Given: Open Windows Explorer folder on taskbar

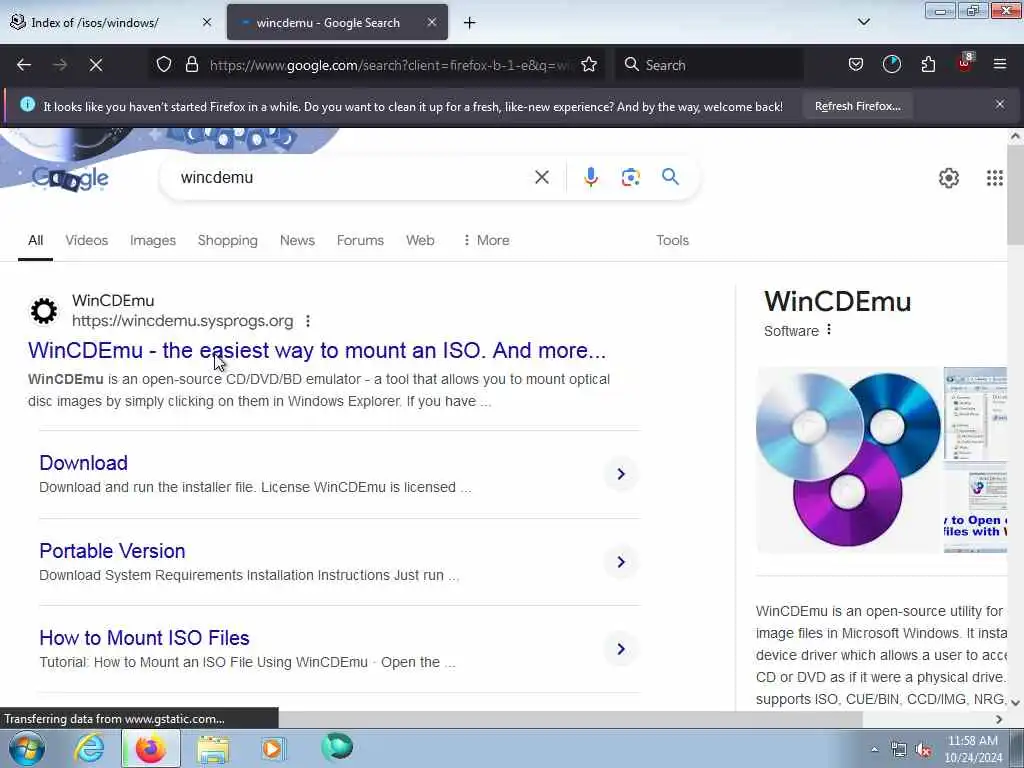Looking at the screenshot, I should tap(213, 750).
